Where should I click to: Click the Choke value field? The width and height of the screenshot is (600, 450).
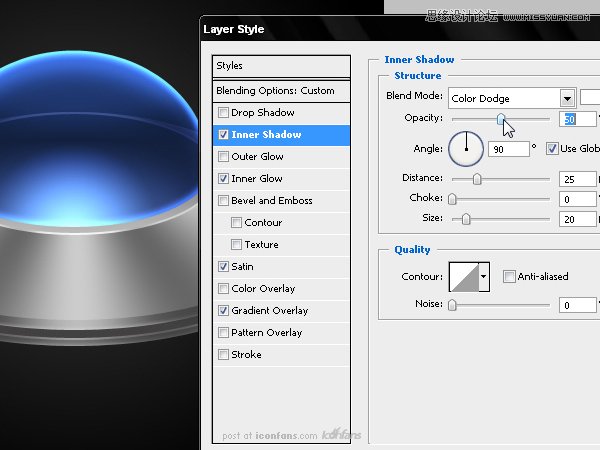pos(576,199)
